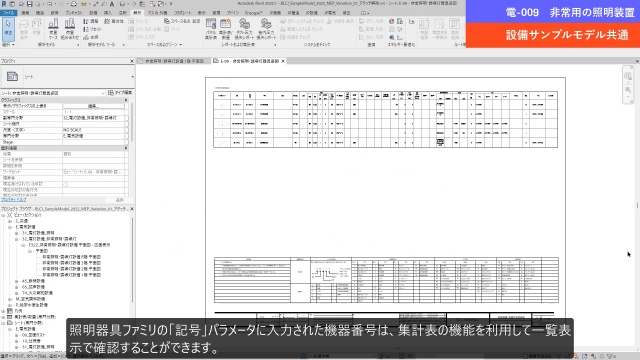This screenshot has width=640, height=360.
Task: Click the 編集... edit button in Properties
Action: point(93,106)
